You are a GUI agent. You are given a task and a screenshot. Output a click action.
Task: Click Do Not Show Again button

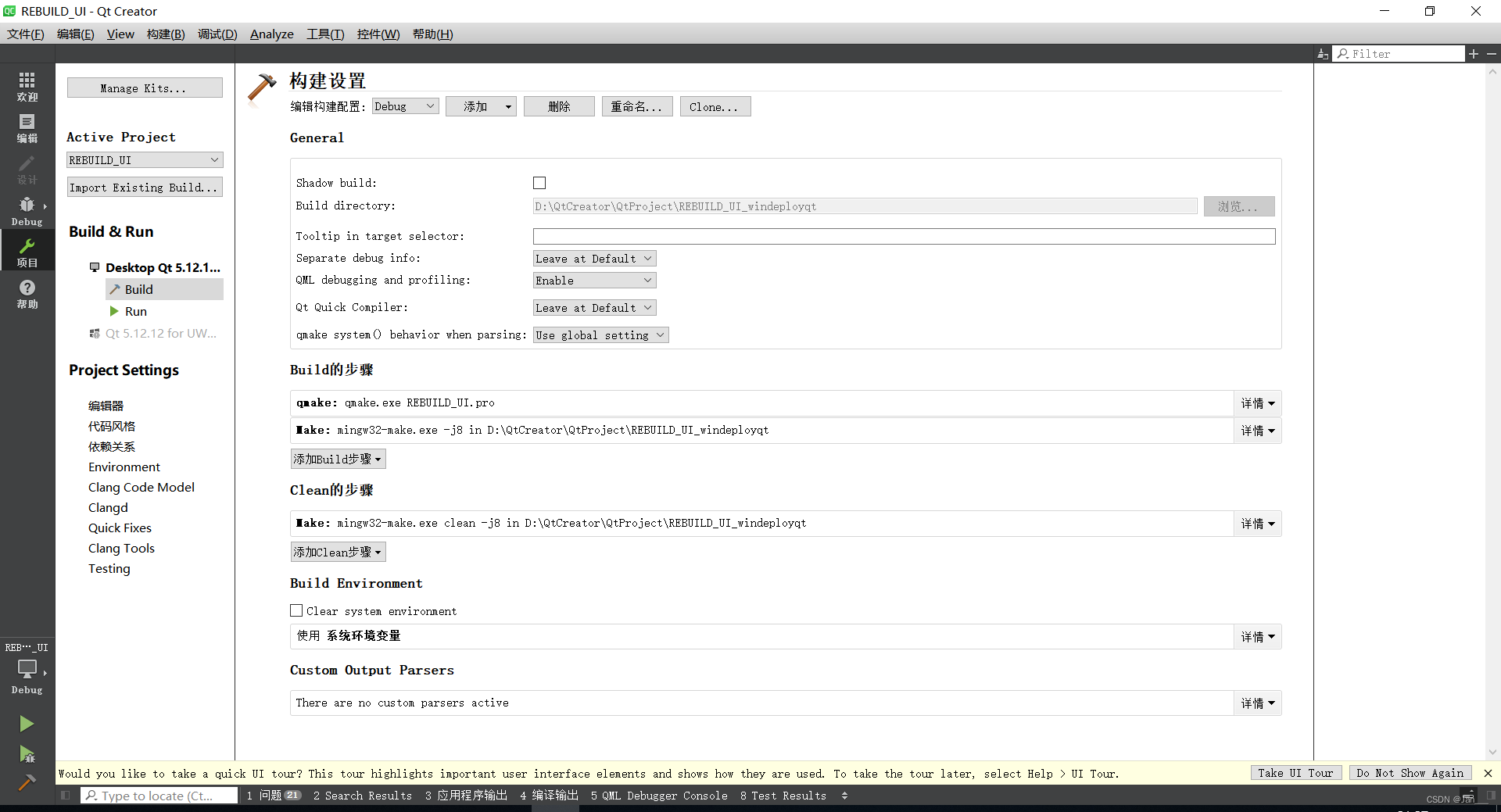[x=1410, y=773]
